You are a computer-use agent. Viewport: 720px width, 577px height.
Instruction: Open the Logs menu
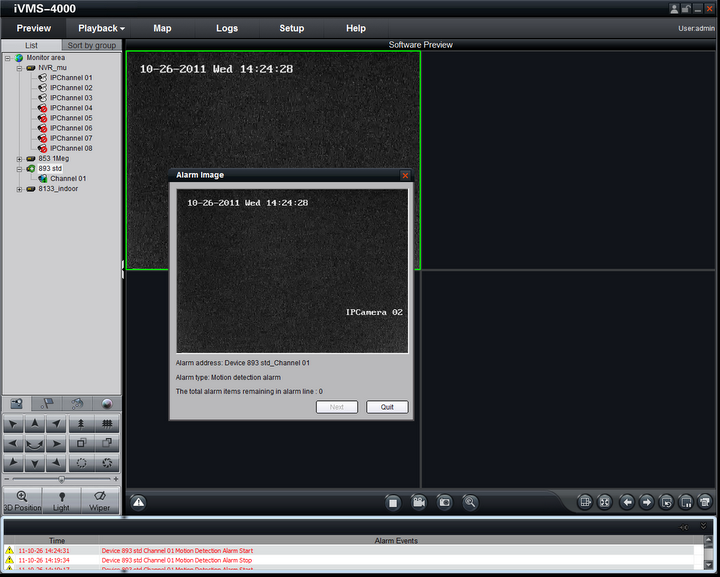pyautogui.click(x=227, y=28)
